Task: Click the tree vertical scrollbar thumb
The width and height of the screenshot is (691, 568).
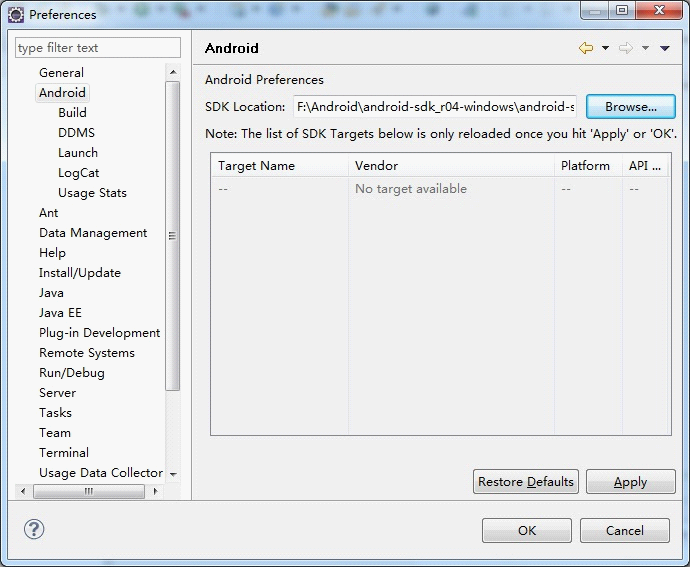Action: (172, 236)
